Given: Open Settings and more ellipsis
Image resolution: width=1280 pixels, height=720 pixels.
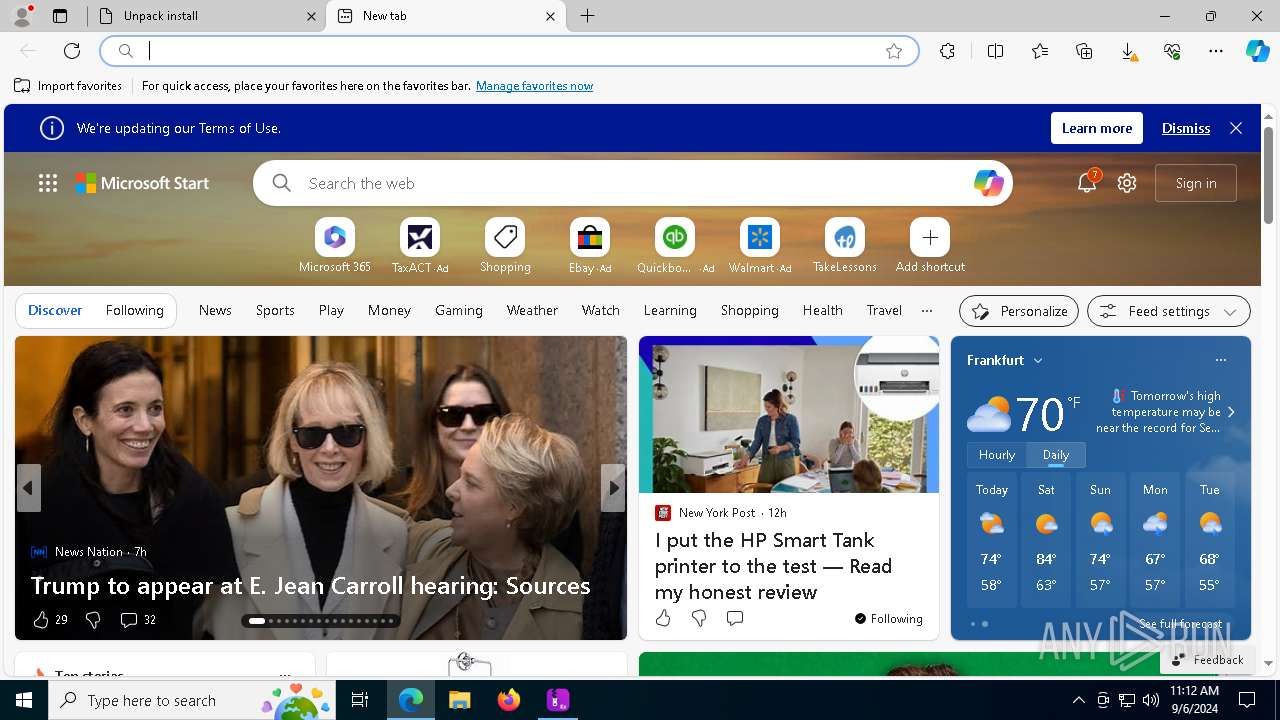Looking at the screenshot, I should 1216,51.
